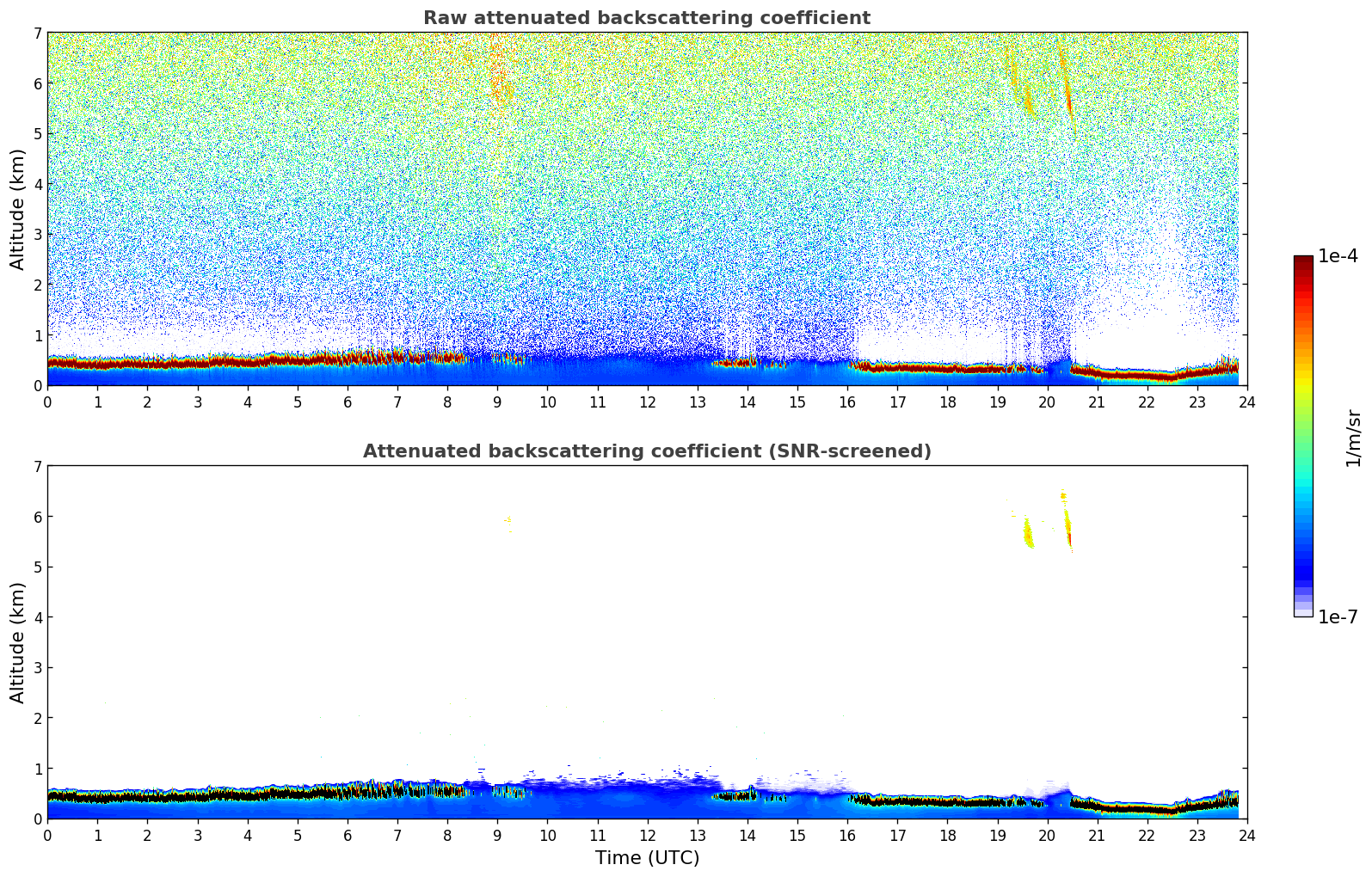
Task: Click x-axis tick '20' under the SNR-screened plot
Action: (1047, 835)
